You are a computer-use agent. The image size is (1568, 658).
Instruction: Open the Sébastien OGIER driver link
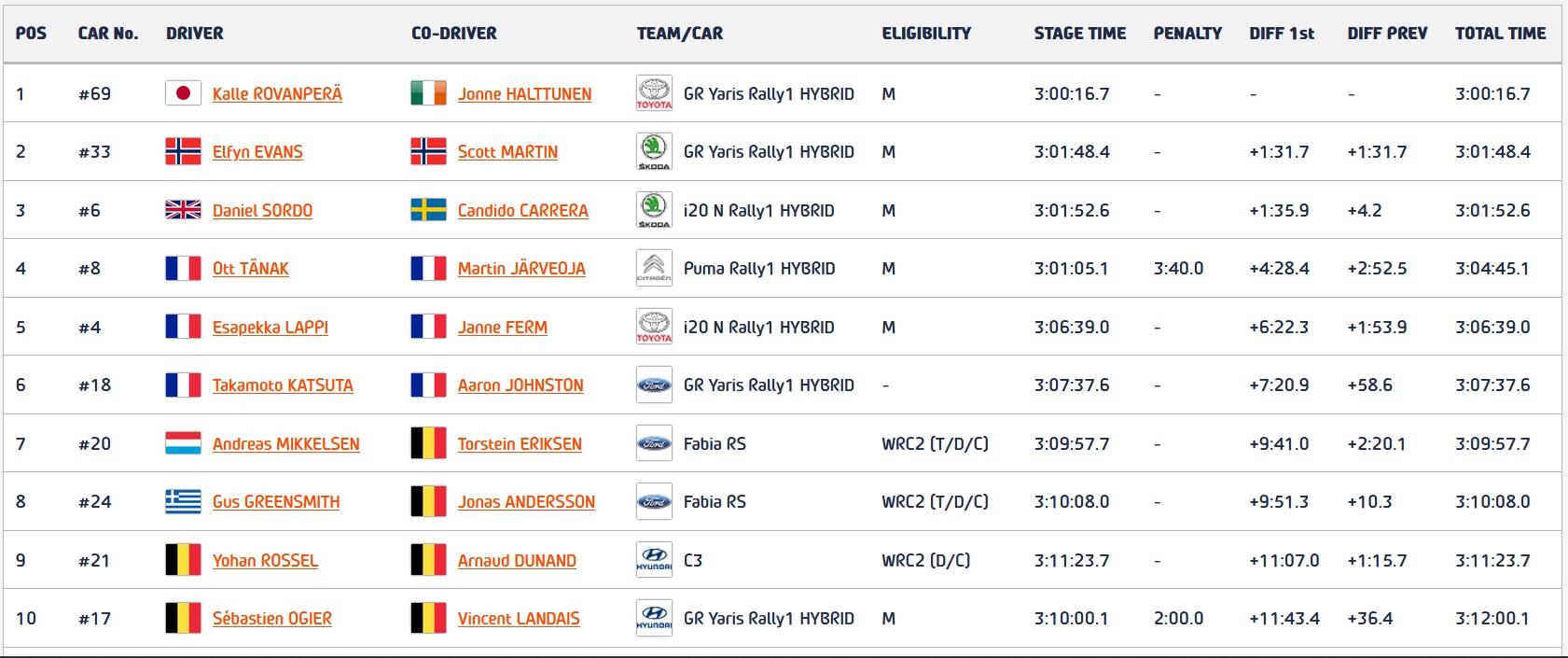tap(272, 618)
